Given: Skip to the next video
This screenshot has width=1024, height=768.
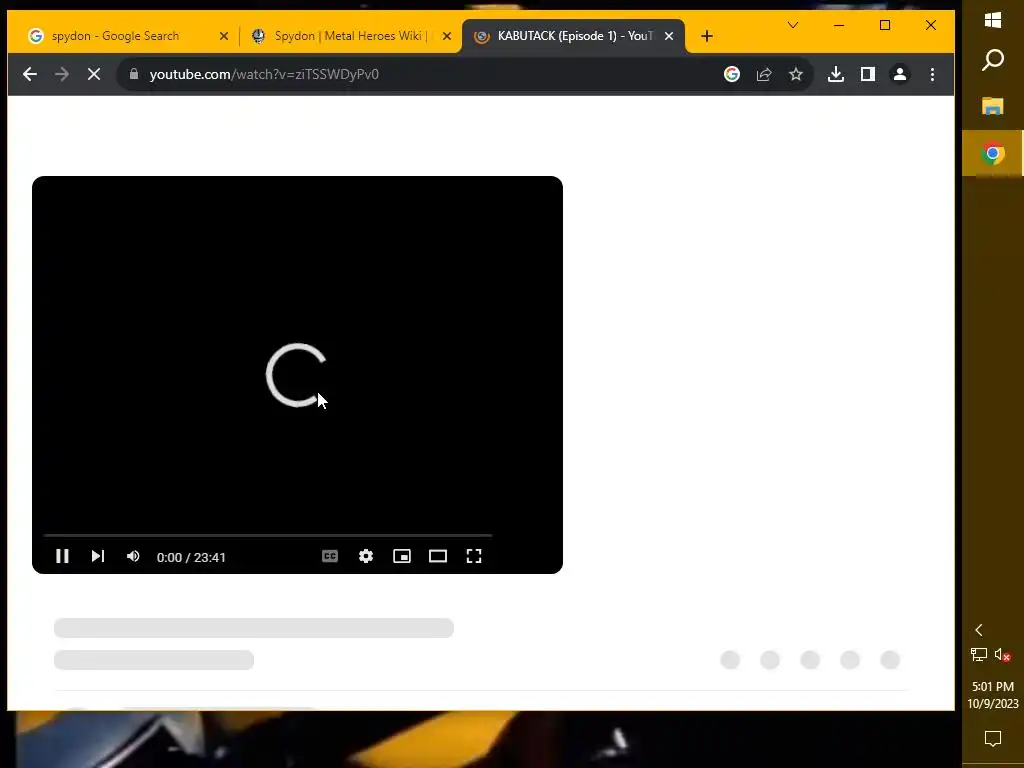Looking at the screenshot, I should coord(98,556).
